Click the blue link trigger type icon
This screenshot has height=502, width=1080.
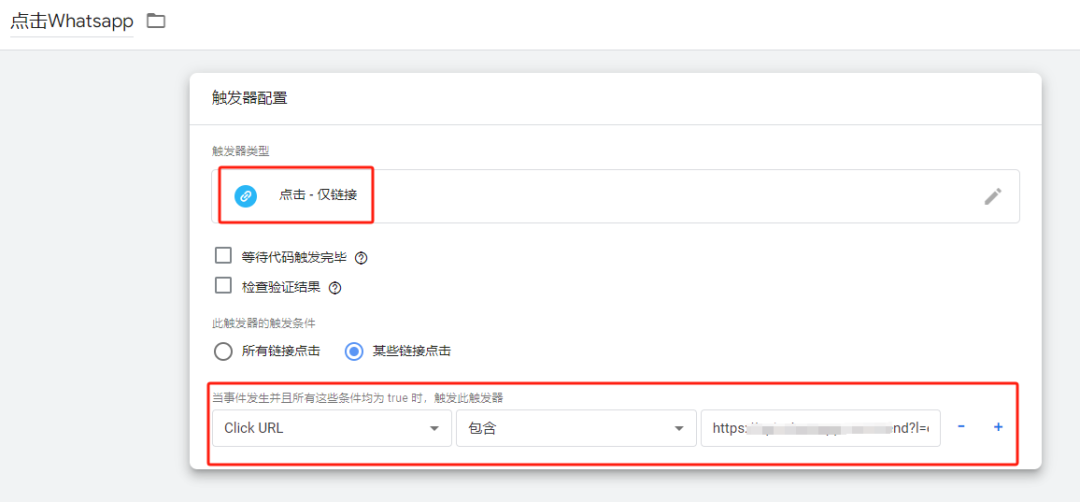246,196
